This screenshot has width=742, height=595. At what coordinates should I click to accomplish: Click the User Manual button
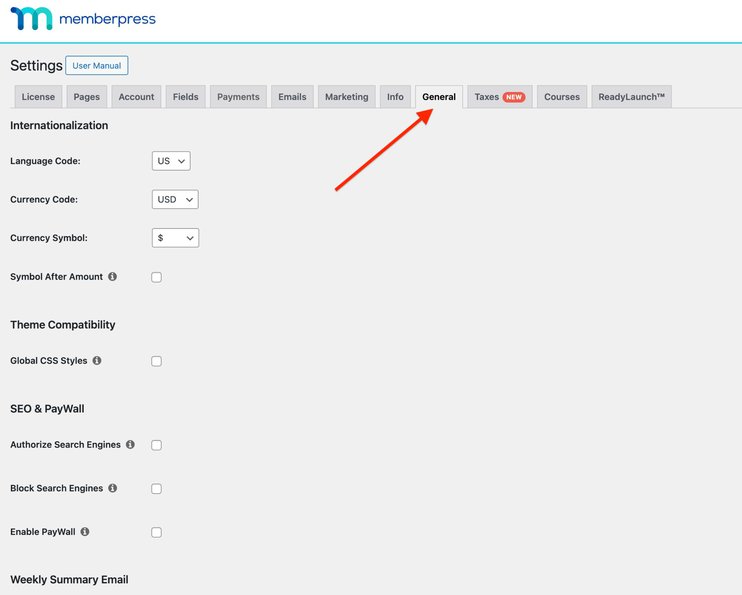[97, 66]
